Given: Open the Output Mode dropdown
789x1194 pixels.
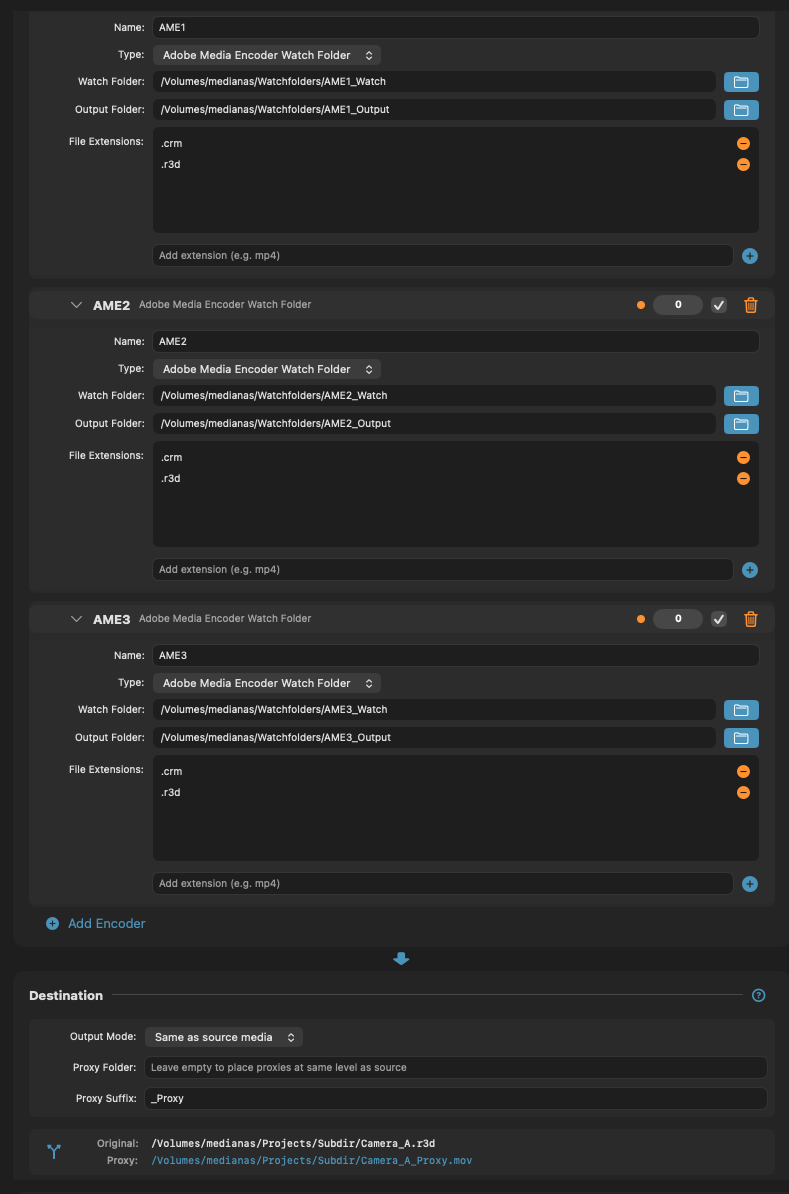Looking at the screenshot, I should pos(223,1037).
